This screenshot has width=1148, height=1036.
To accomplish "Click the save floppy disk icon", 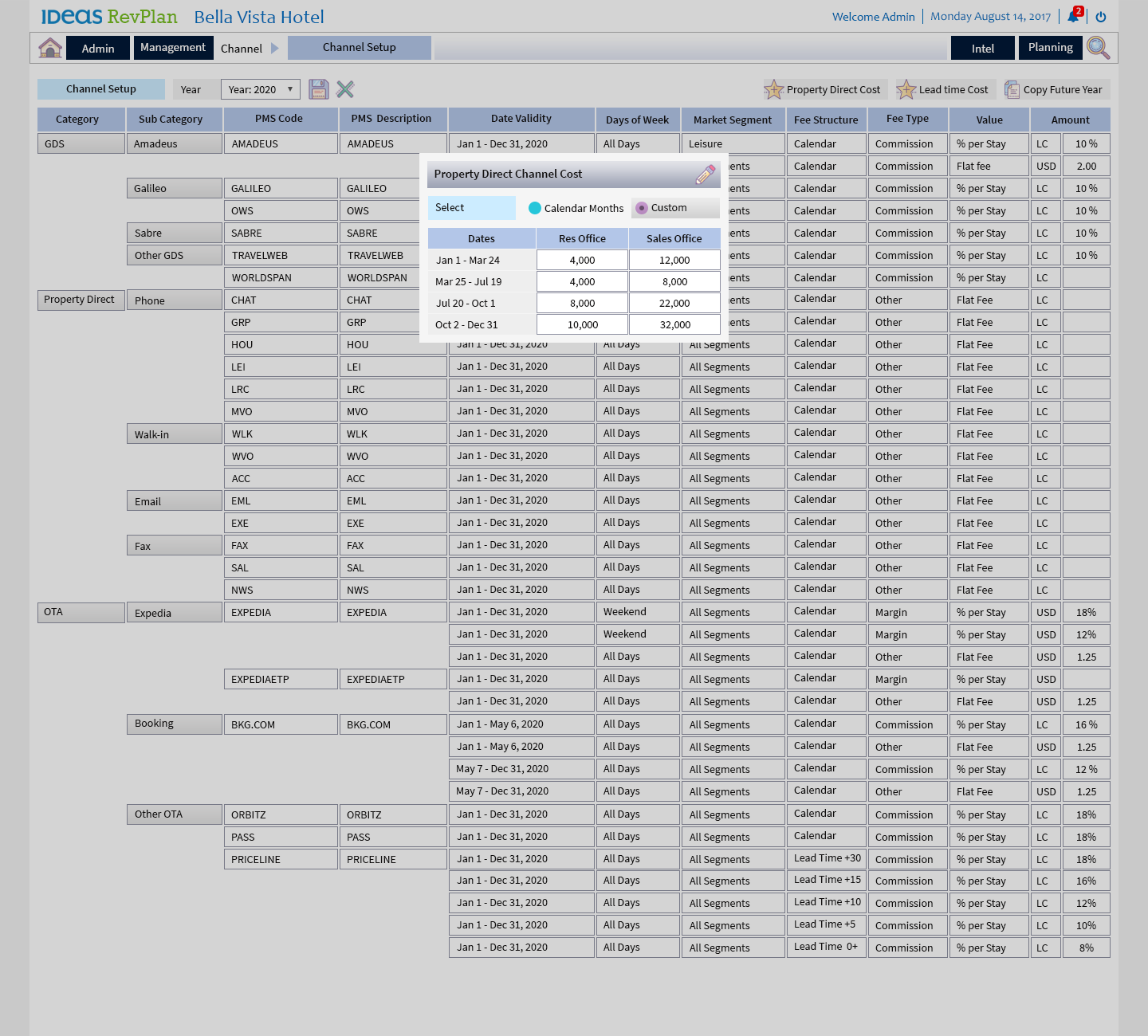I will [319, 89].
